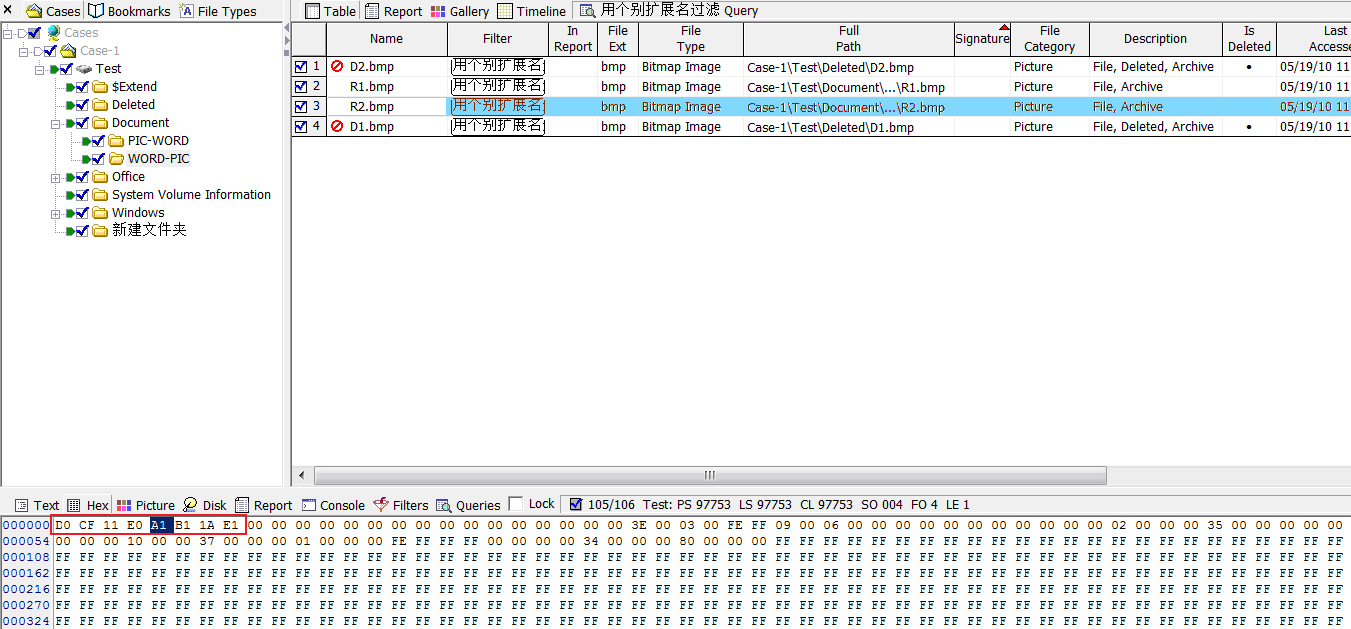
Task: Click the folder icon of WORD-PIC
Action: pos(116,159)
